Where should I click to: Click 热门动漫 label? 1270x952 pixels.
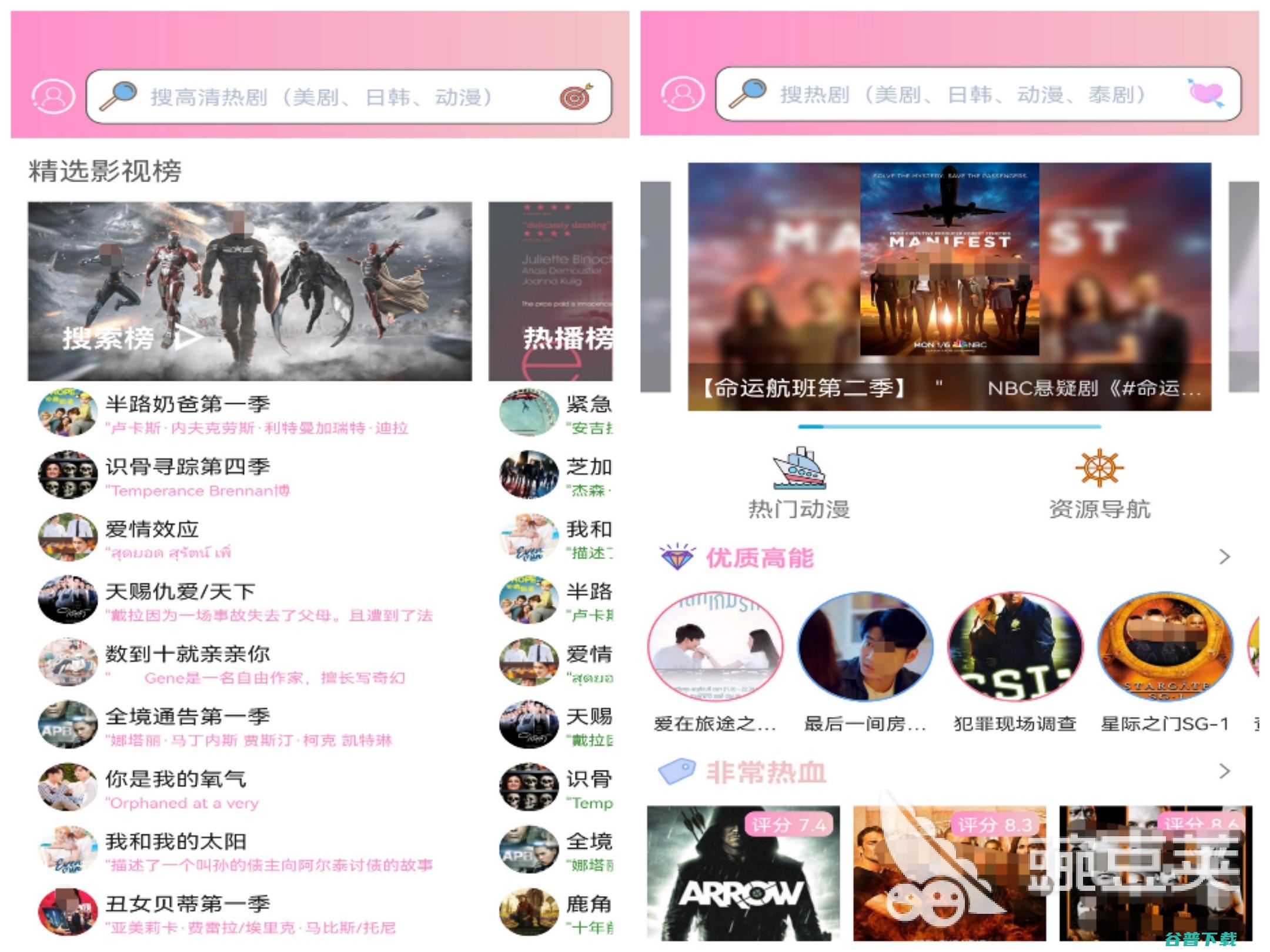[799, 509]
